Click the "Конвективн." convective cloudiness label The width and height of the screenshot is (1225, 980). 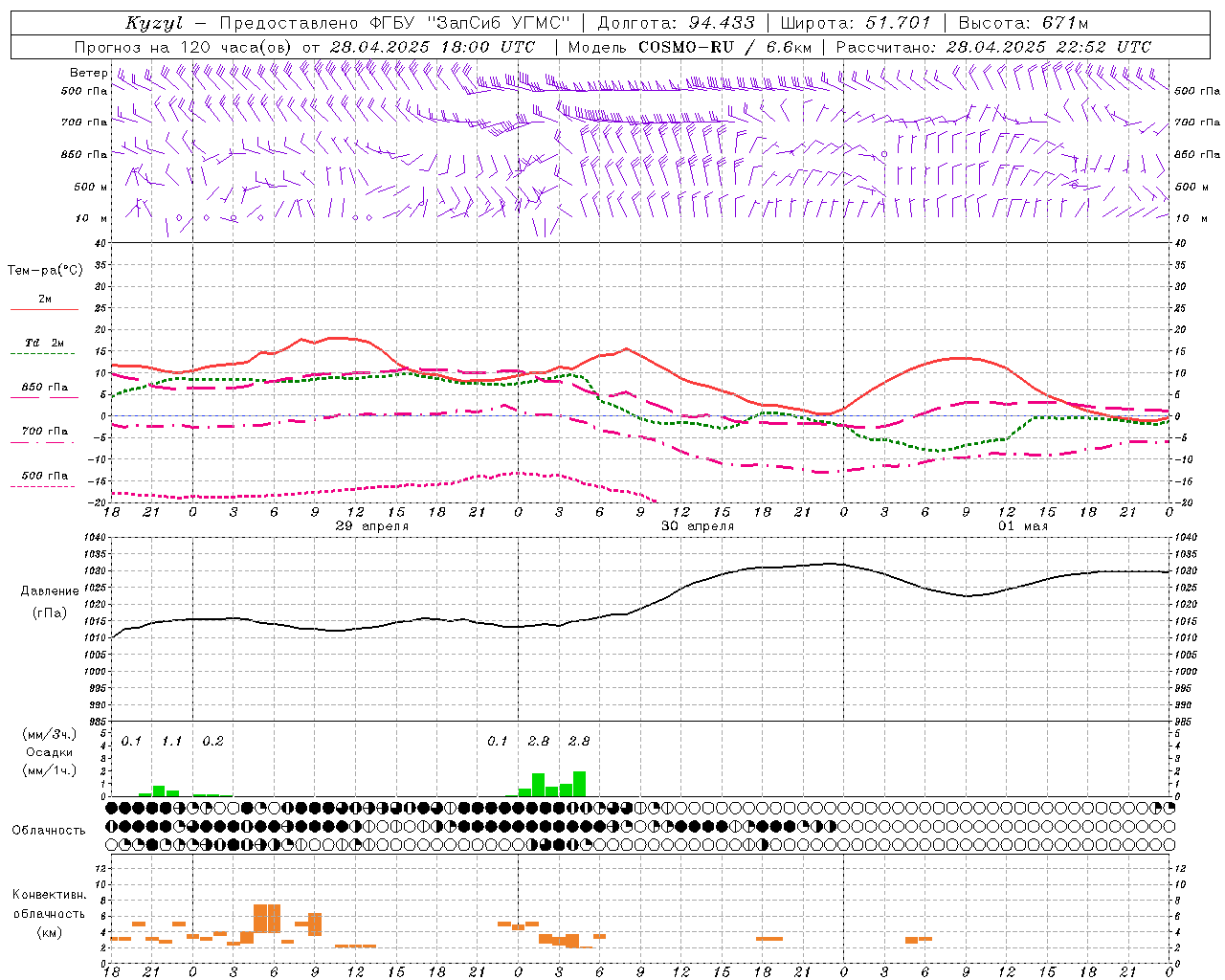pyautogui.click(x=49, y=895)
